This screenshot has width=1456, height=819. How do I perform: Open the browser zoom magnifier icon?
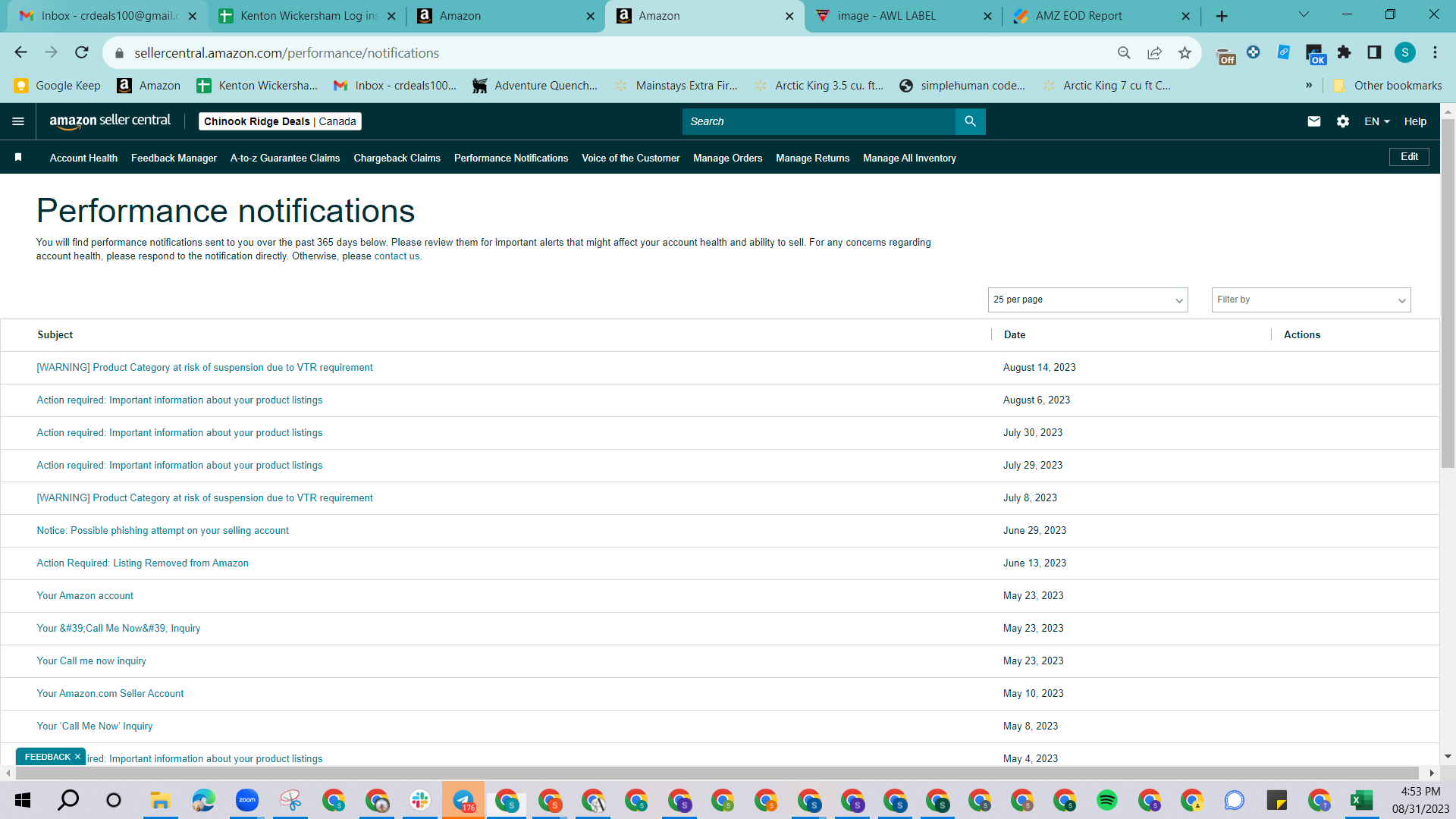pyautogui.click(x=1124, y=52)
